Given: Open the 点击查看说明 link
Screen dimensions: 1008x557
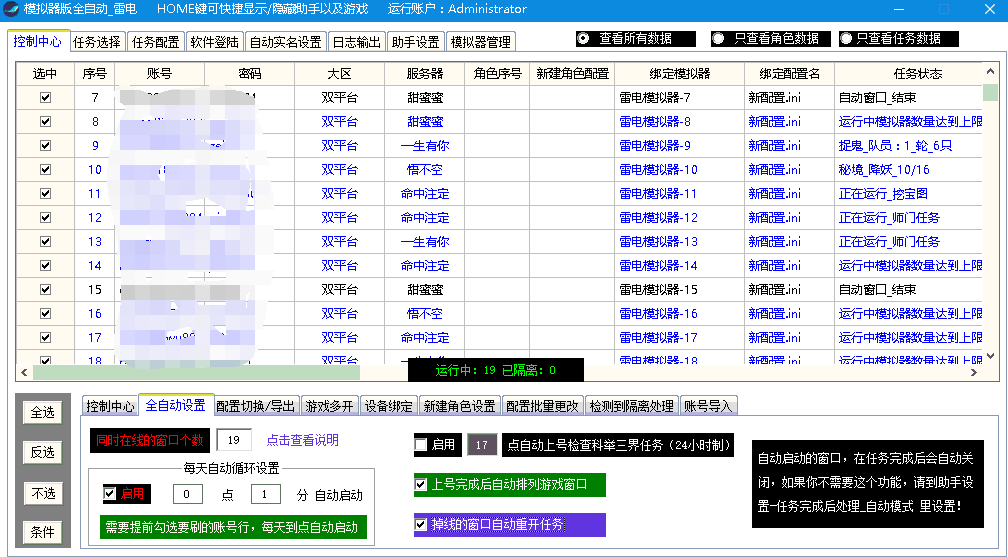Looking at the screenshot, I should [302, 440].
